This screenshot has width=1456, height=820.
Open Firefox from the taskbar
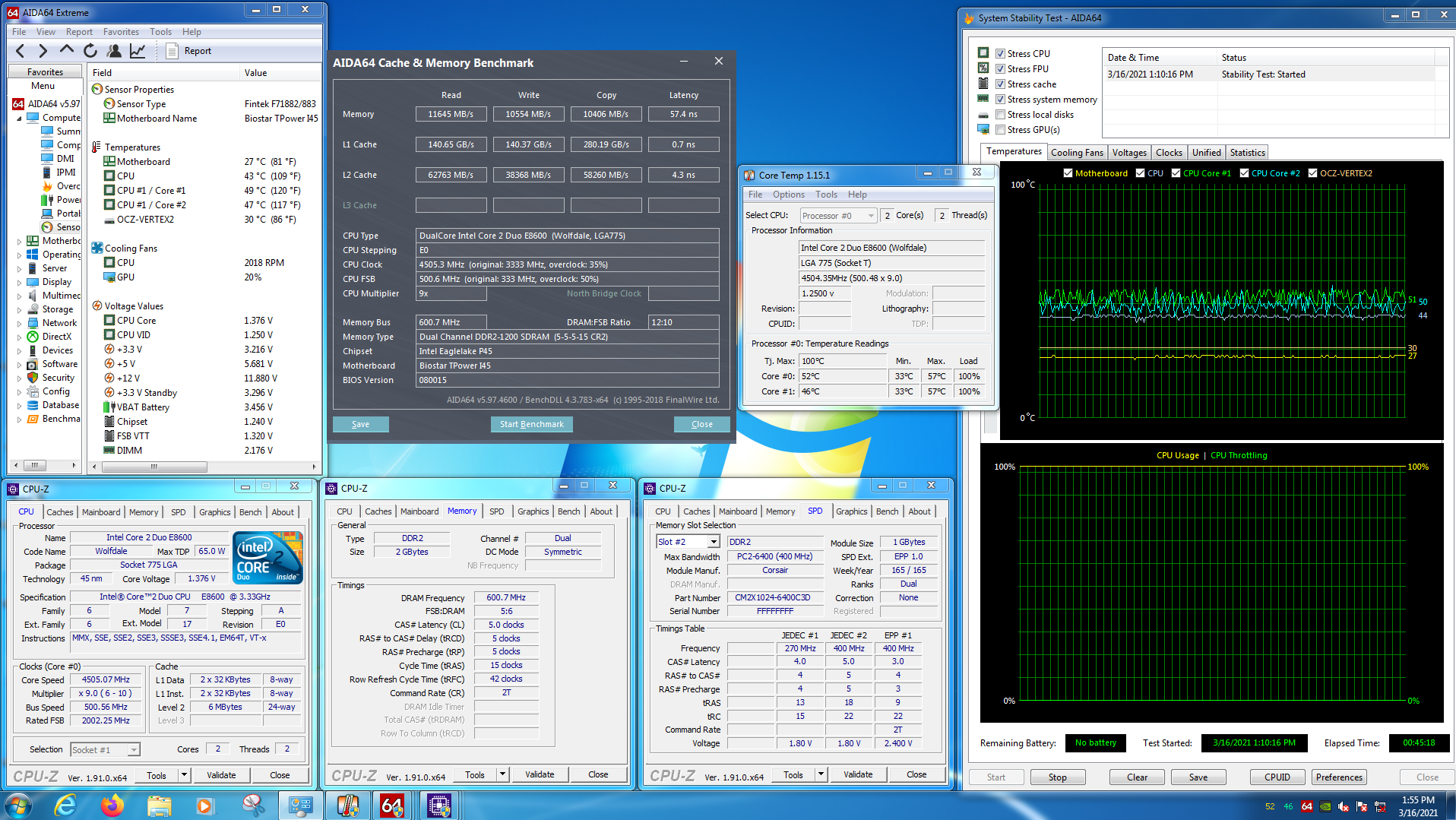coord(112,806)
